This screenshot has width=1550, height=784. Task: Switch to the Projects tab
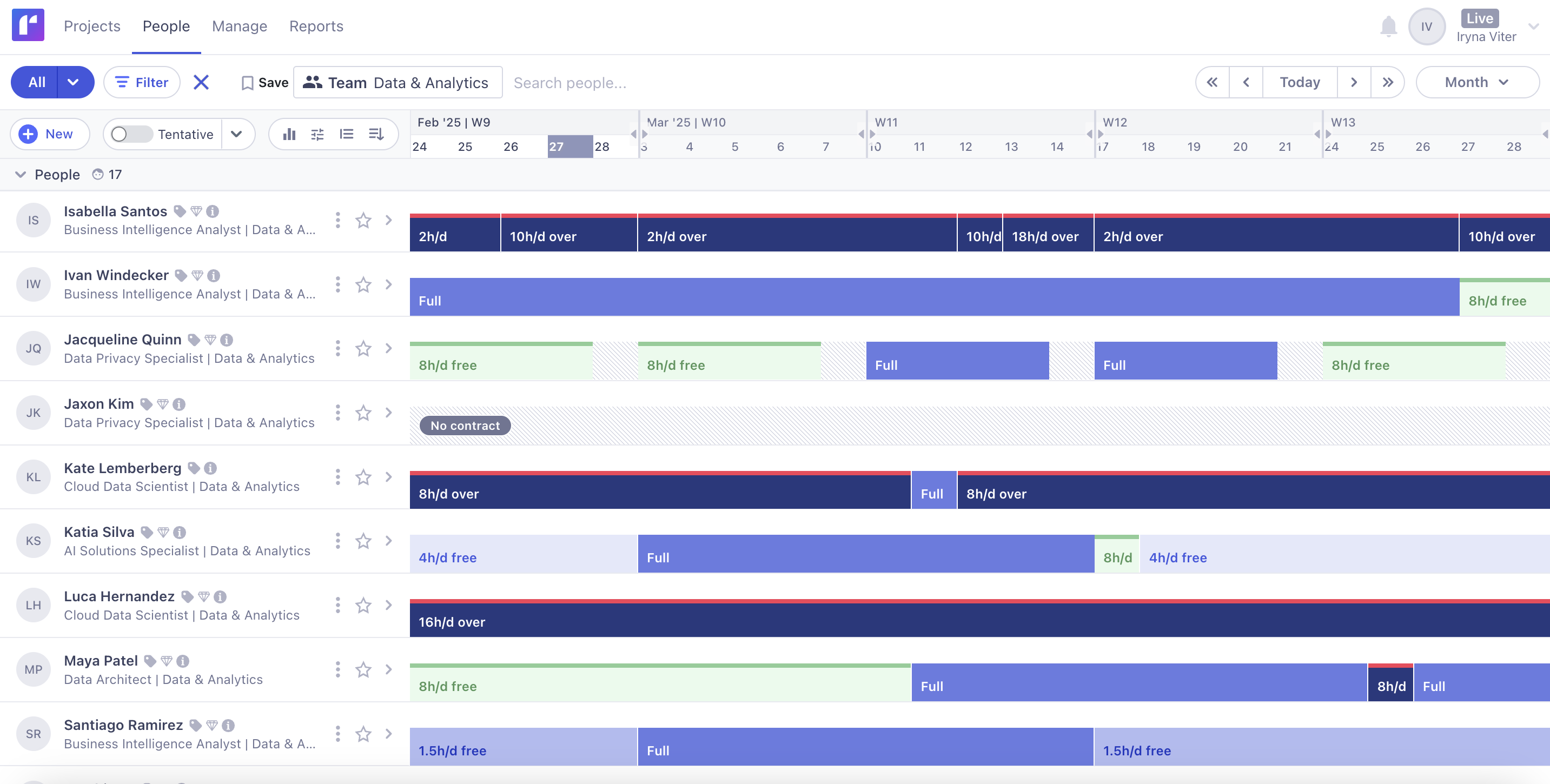[92, 26]
